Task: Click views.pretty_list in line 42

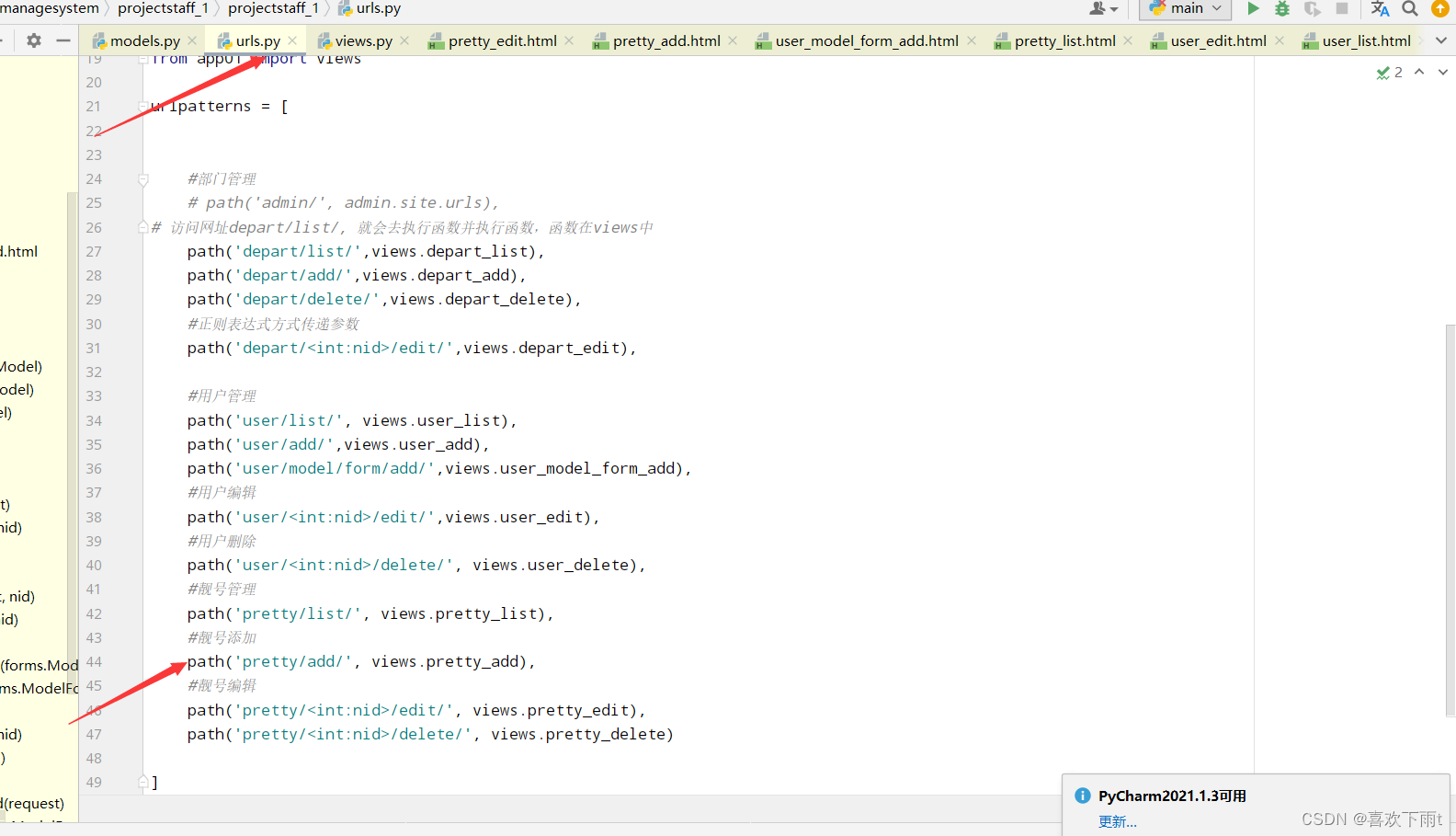Action: 458,613
